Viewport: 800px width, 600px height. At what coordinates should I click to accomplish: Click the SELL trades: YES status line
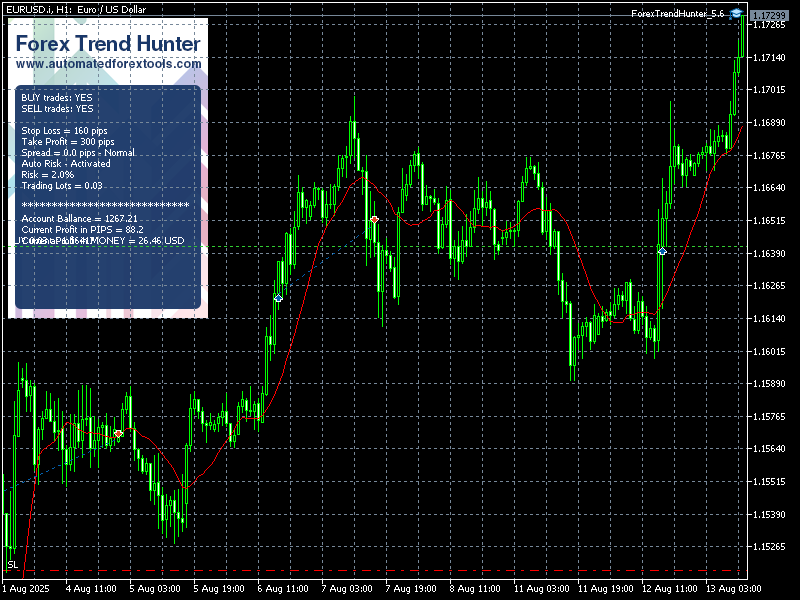click(x=57, y=109)
